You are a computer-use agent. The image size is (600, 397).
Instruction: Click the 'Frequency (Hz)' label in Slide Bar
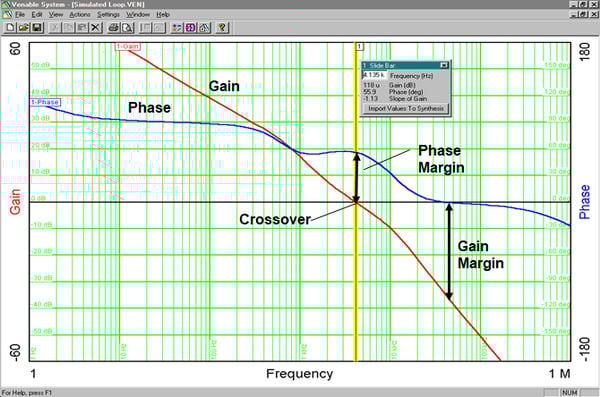411,76
